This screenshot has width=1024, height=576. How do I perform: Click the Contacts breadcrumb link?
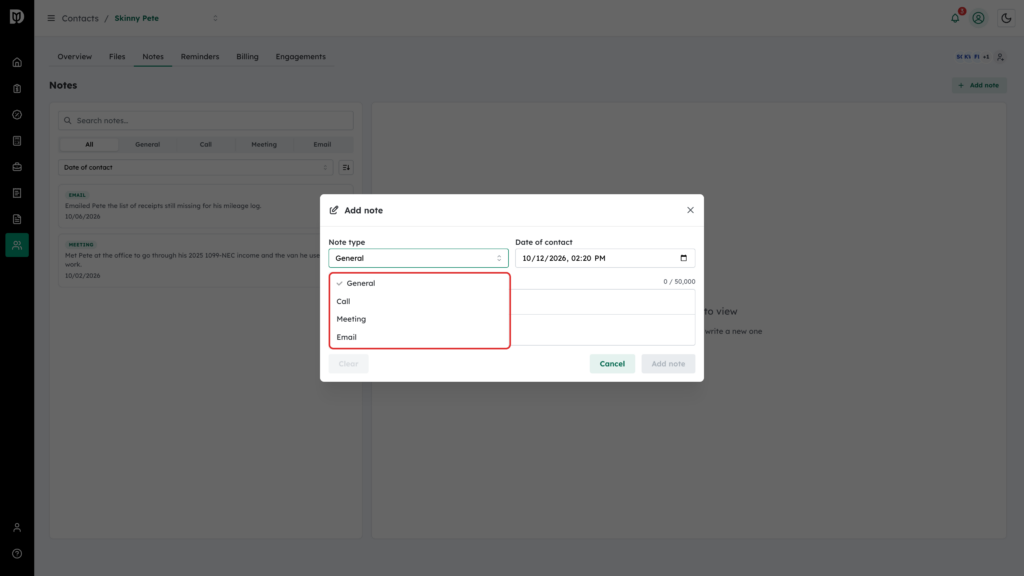tap(80, 18)
